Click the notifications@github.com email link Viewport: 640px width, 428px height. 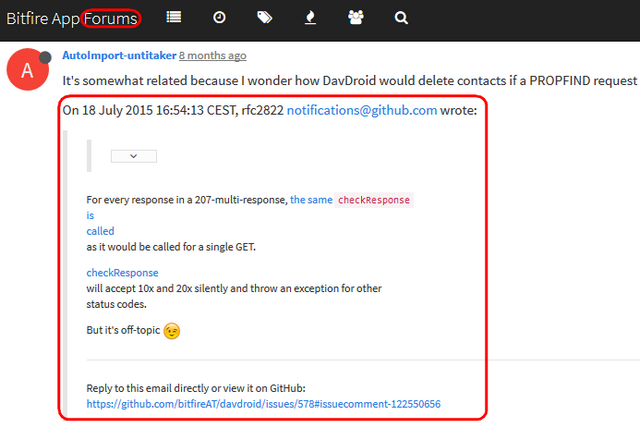[x=361, y=111]
